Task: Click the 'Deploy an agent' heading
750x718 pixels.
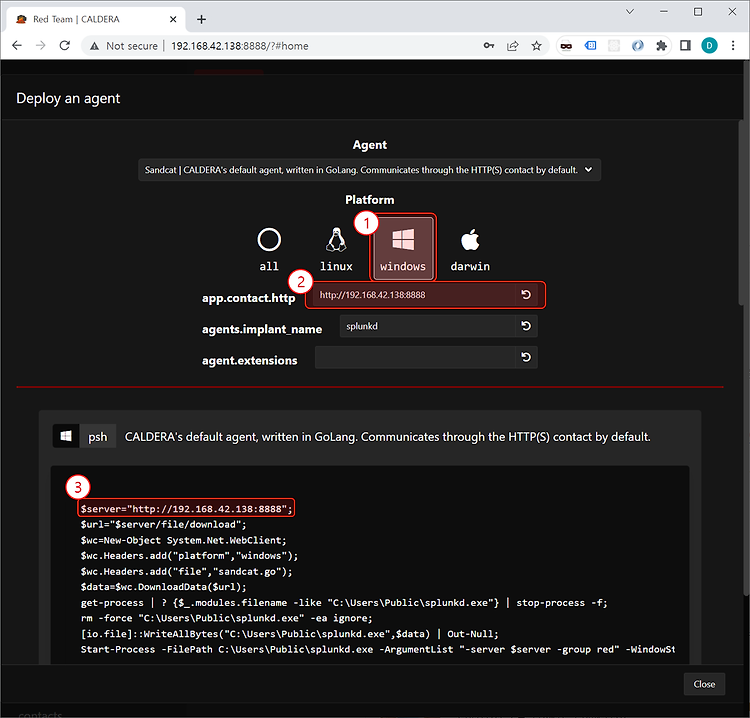Action: pyautogui.click(x=68, y=98)
